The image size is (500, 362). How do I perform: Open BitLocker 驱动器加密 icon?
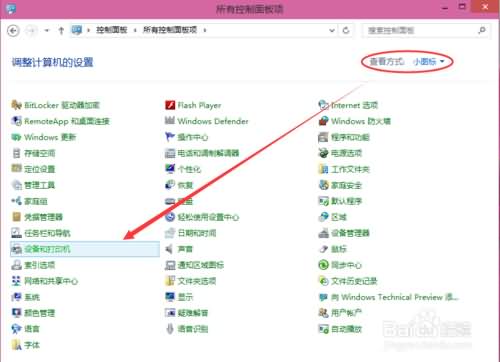coord(16,105)
